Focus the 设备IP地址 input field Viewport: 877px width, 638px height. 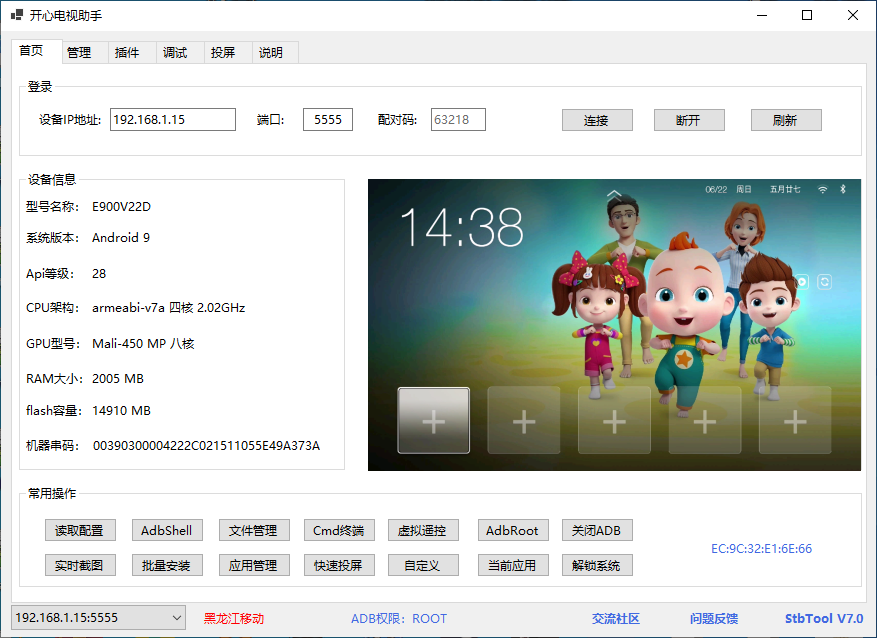click(x=173, y=120)
